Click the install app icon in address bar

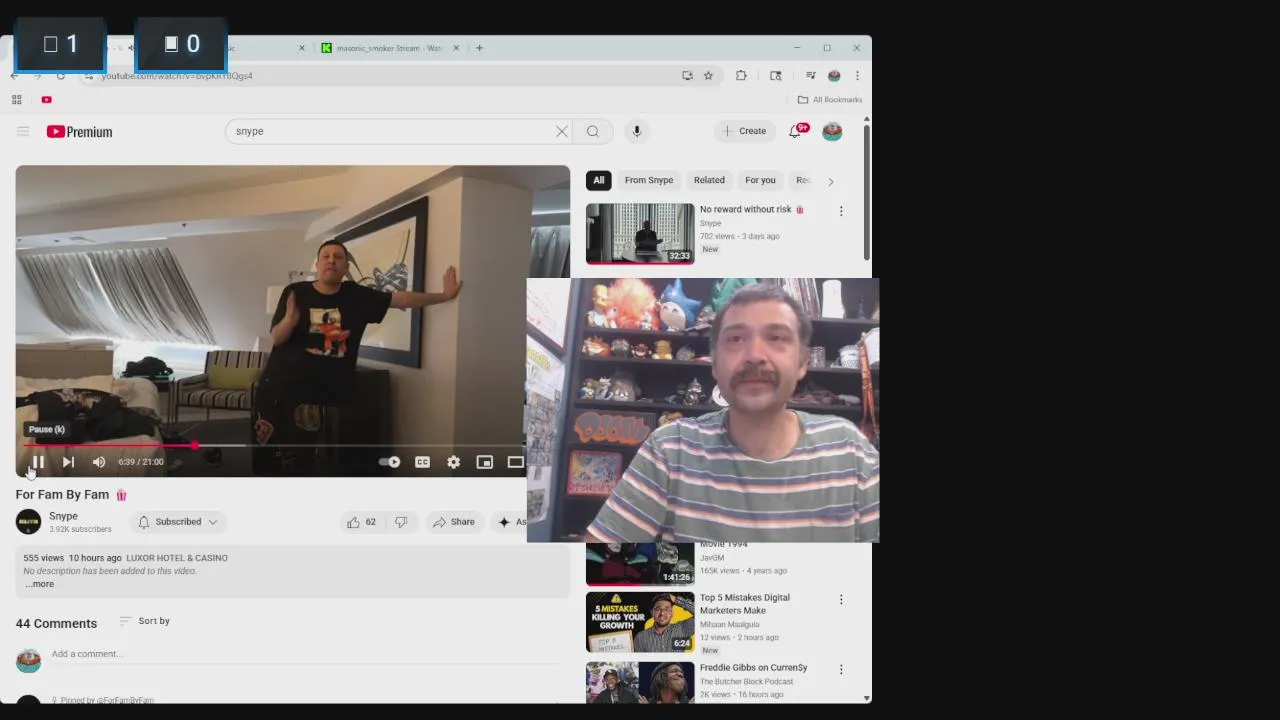[687, 76]
